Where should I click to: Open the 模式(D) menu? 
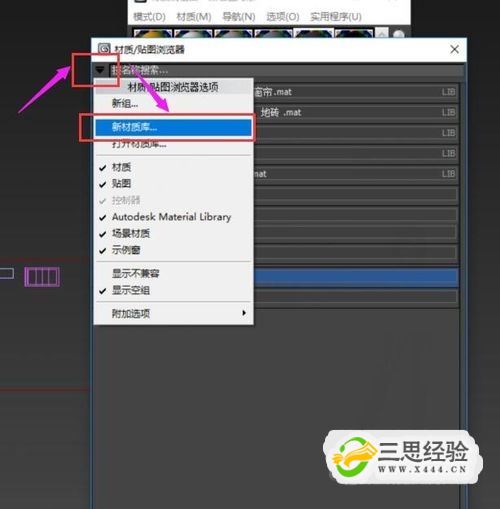[149, 16]
